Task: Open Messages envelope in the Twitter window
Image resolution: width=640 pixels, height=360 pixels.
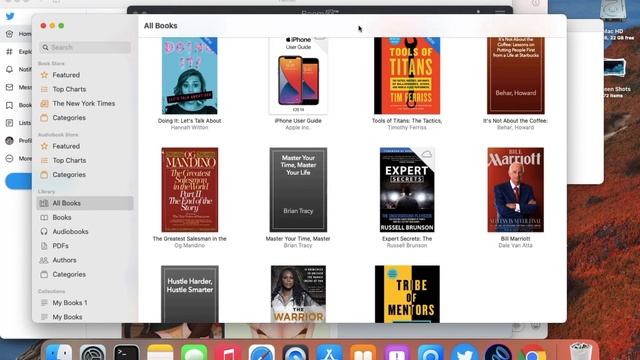Action: click(18, 87)
